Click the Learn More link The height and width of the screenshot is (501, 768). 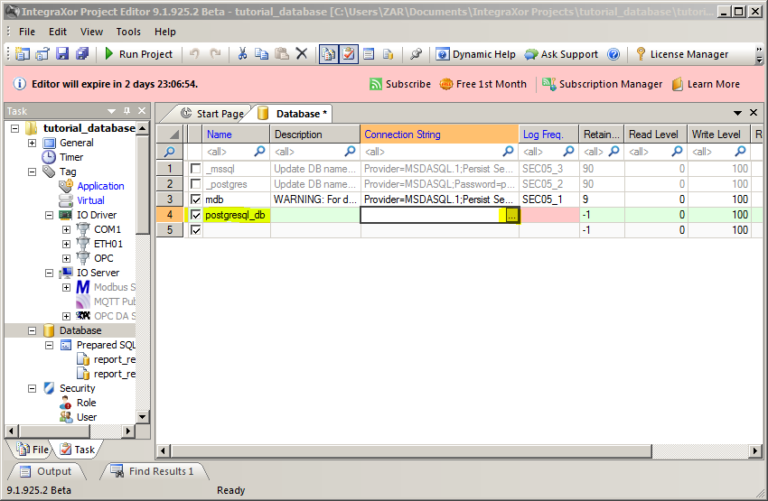(x=706, y=84)
